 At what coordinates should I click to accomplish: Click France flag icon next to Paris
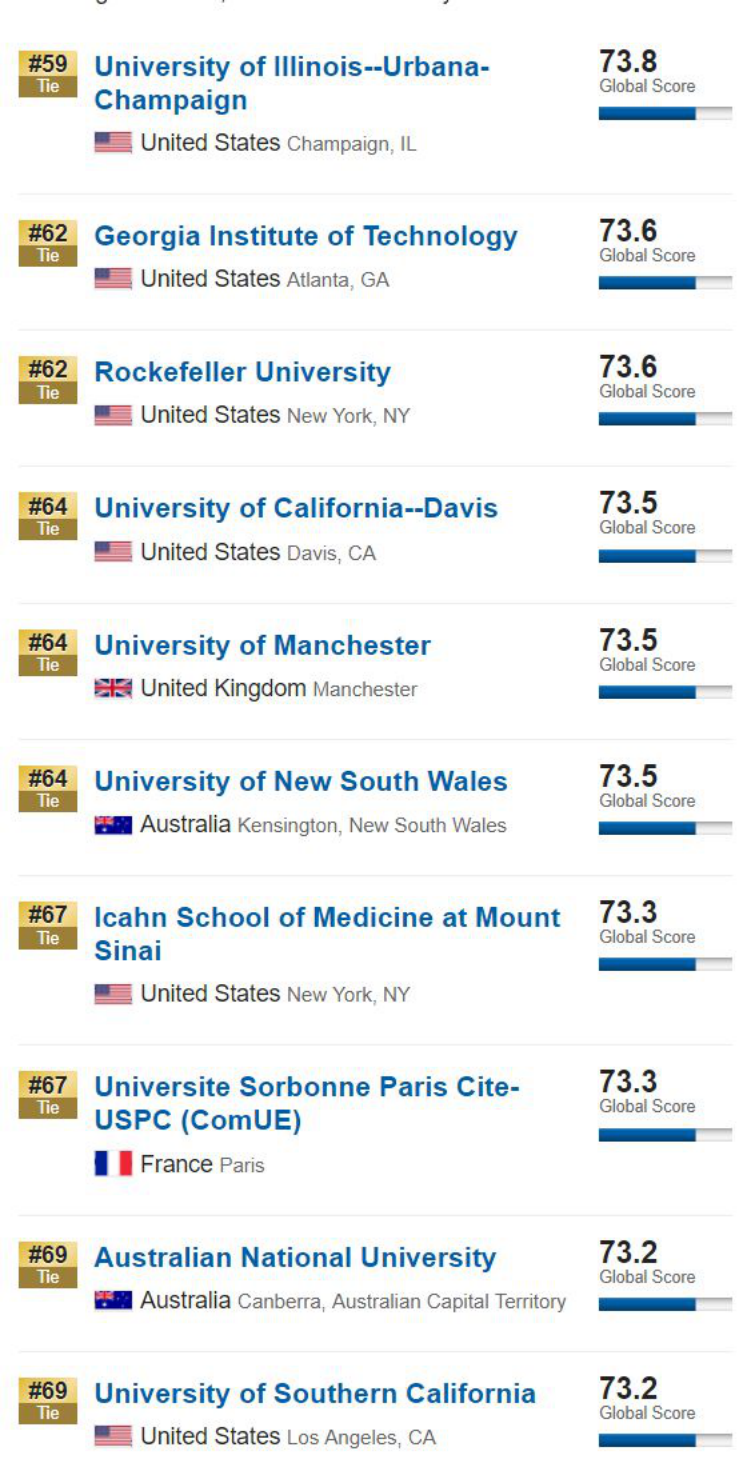pyautogui.click(x=113, y=1164)
